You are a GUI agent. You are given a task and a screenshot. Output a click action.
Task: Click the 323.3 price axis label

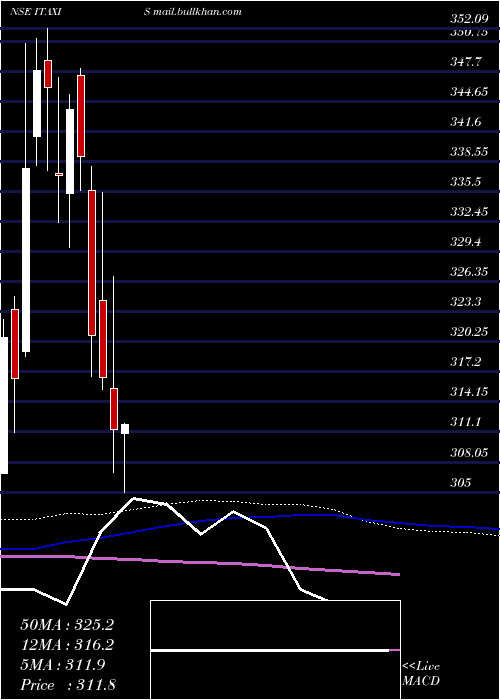466,302
